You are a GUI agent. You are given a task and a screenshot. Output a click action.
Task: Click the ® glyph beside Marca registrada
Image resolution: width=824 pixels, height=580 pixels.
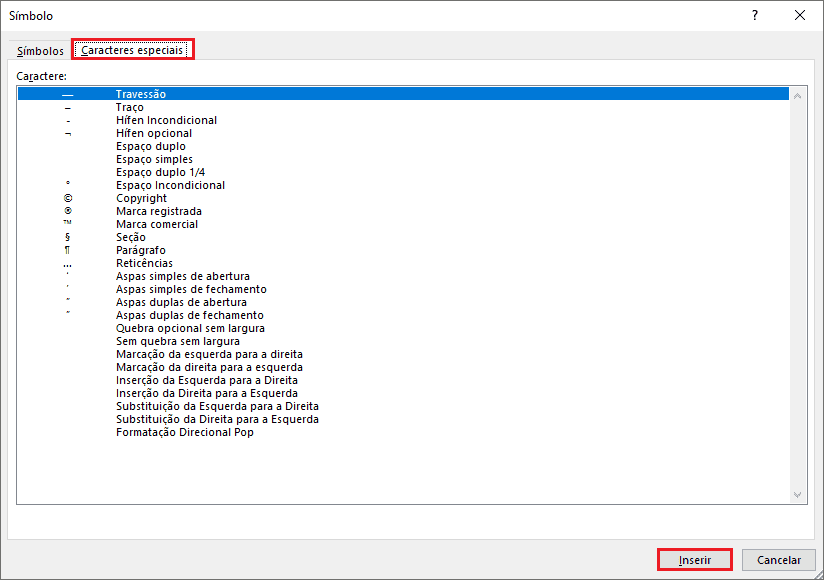68,211
